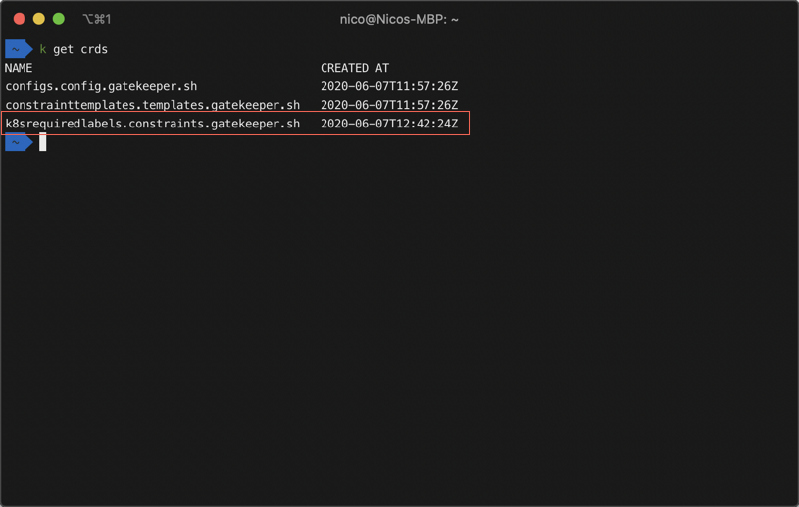
Task: Click the window title nico@Nicos-MBP
Action: [399, 19]
